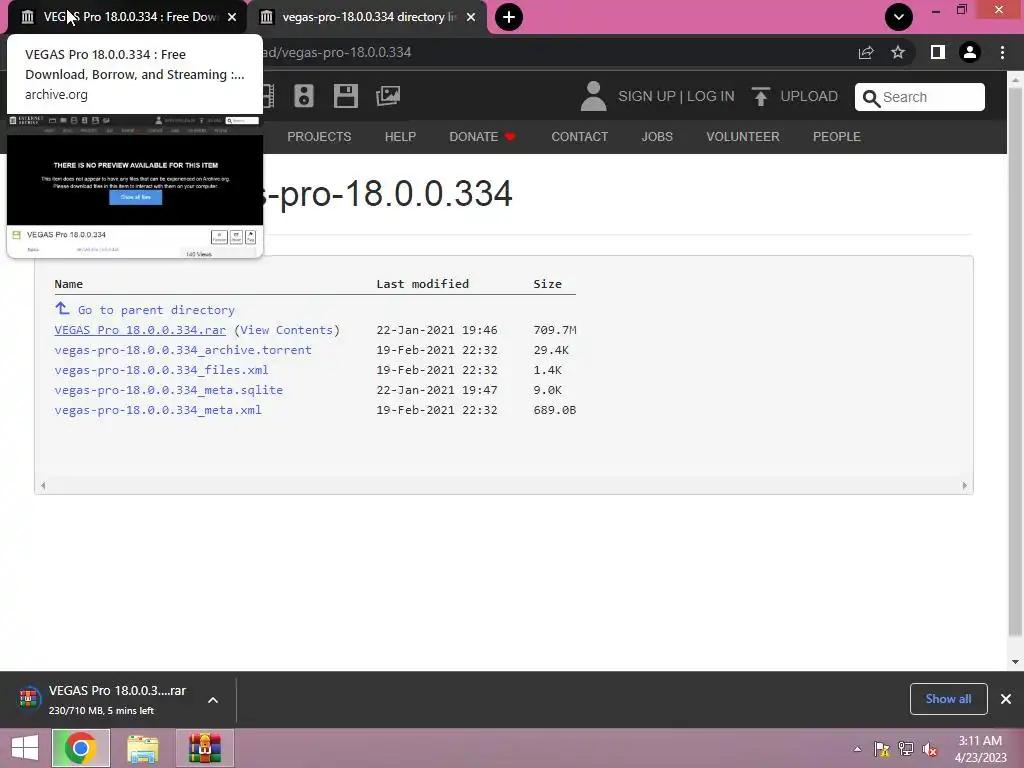The image size is (1024, 768).
Task: Download VEGAS Pro 18.0.0.334.rar file
Action: click(140, 330)
